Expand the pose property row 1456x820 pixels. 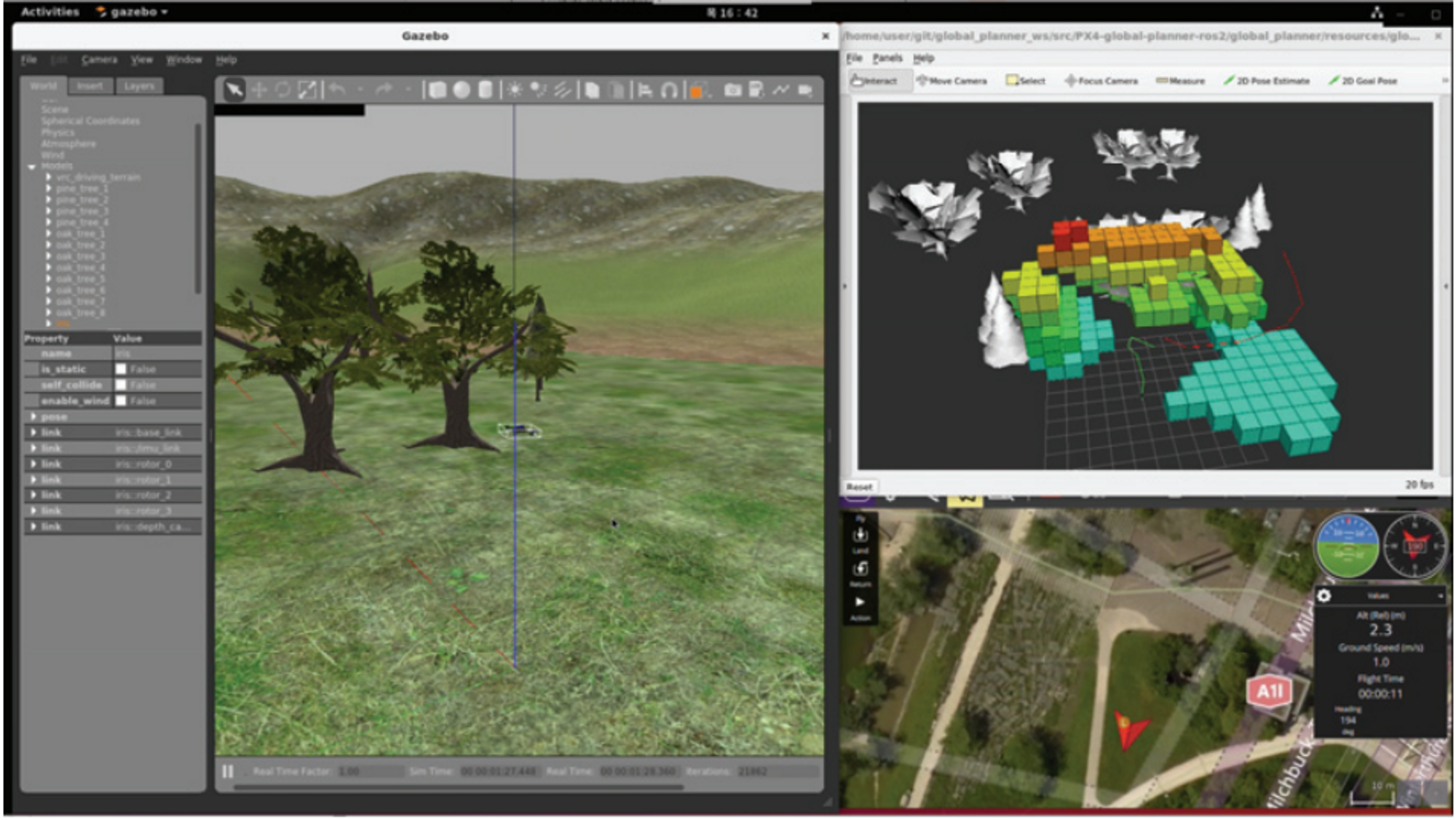[33, 417]
